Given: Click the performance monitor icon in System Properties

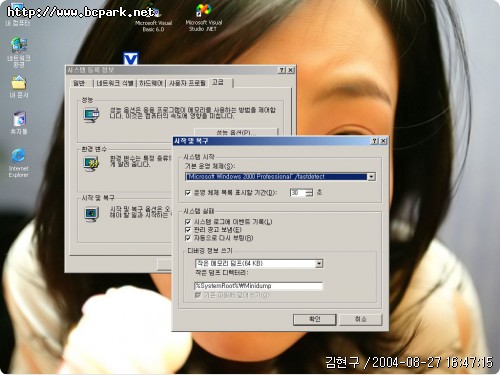Looking at the screenshot, I should pyautogui.click(x=91, y=115).
